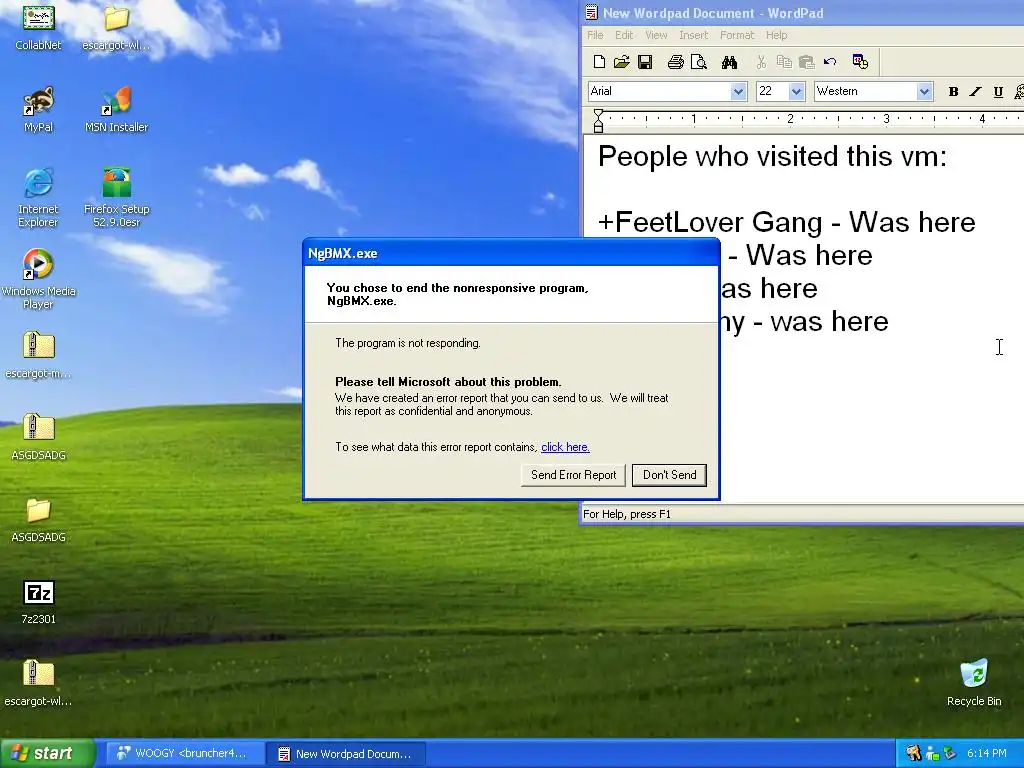Open the View menu in WordPad
The width and height of the screenshot is (1024, 768).
coord(656,35)
